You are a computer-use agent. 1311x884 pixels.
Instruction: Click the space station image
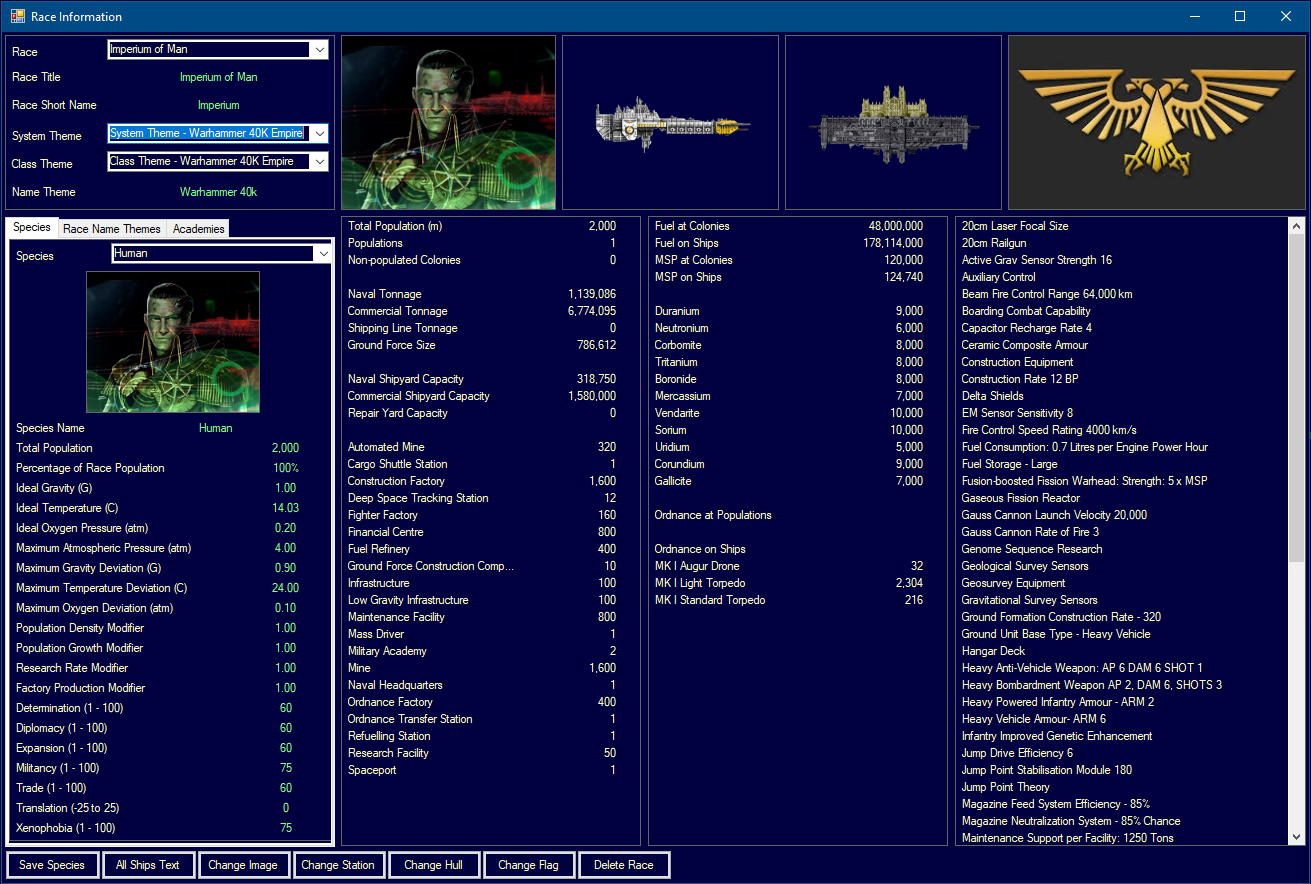coord(894,123)
